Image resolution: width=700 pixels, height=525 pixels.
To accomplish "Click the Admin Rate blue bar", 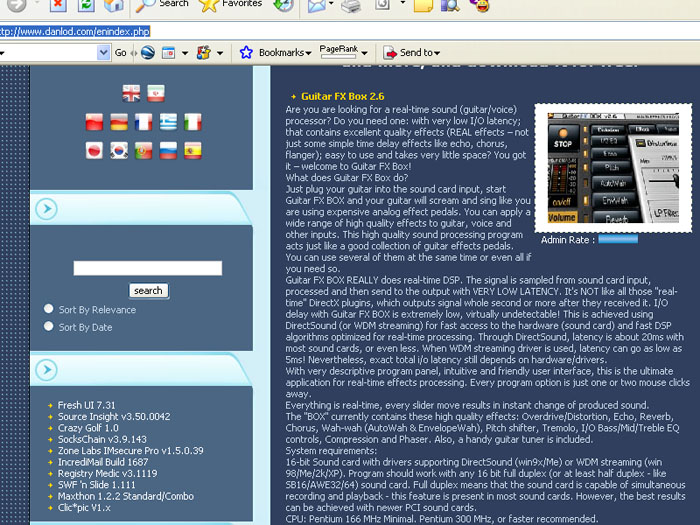I will (618, 239).
